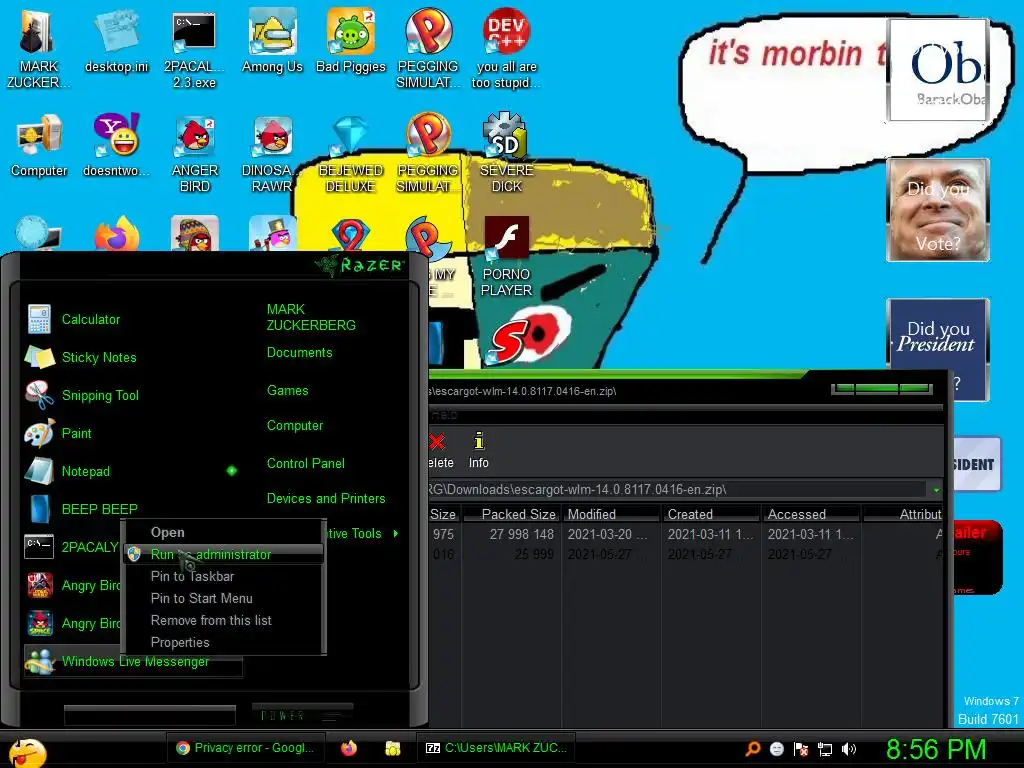Sort by Accessed column header
This screenshot has height=768, width=1024.
click(810, 515)
